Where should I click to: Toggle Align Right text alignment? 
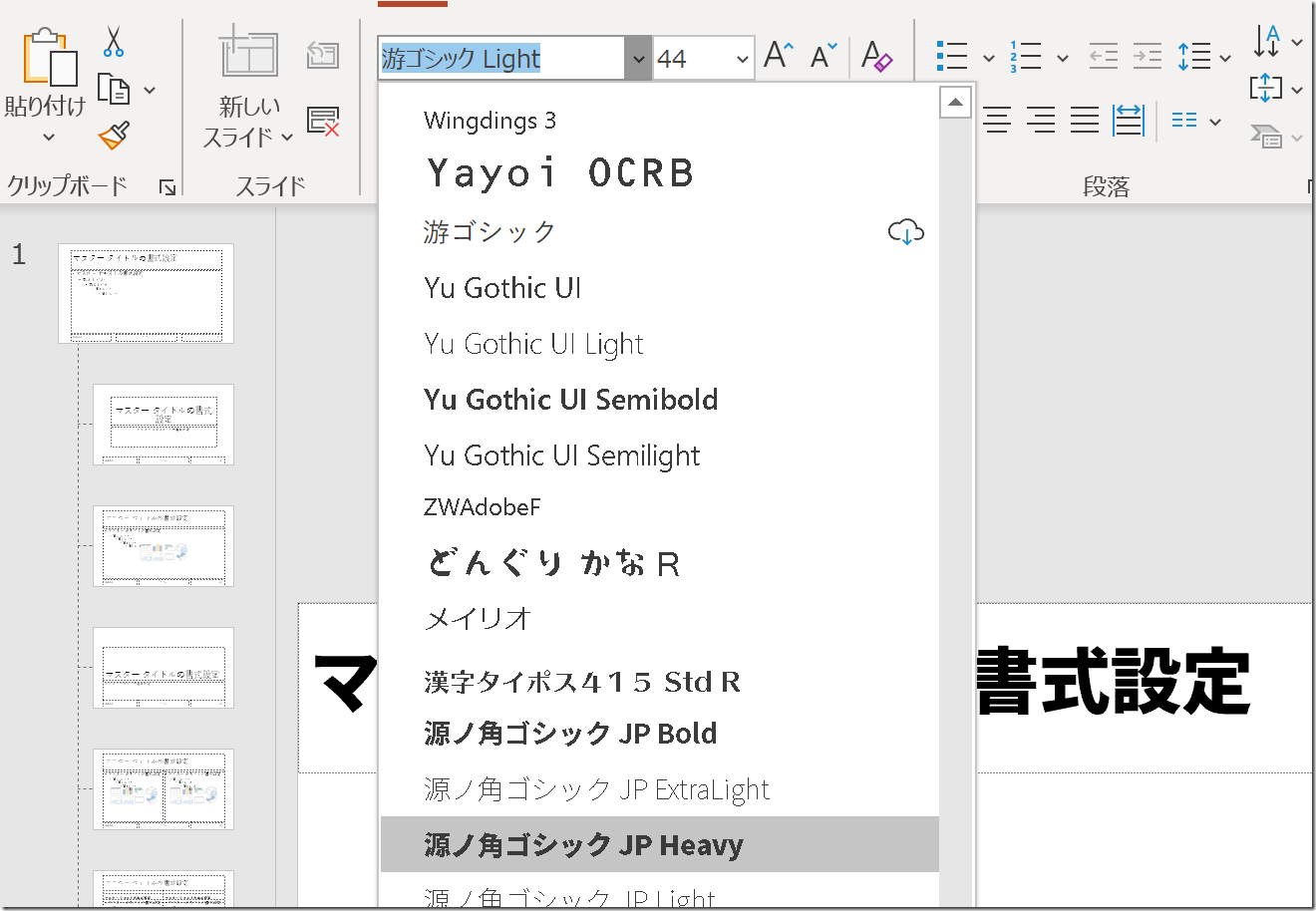pos(1041,121)
